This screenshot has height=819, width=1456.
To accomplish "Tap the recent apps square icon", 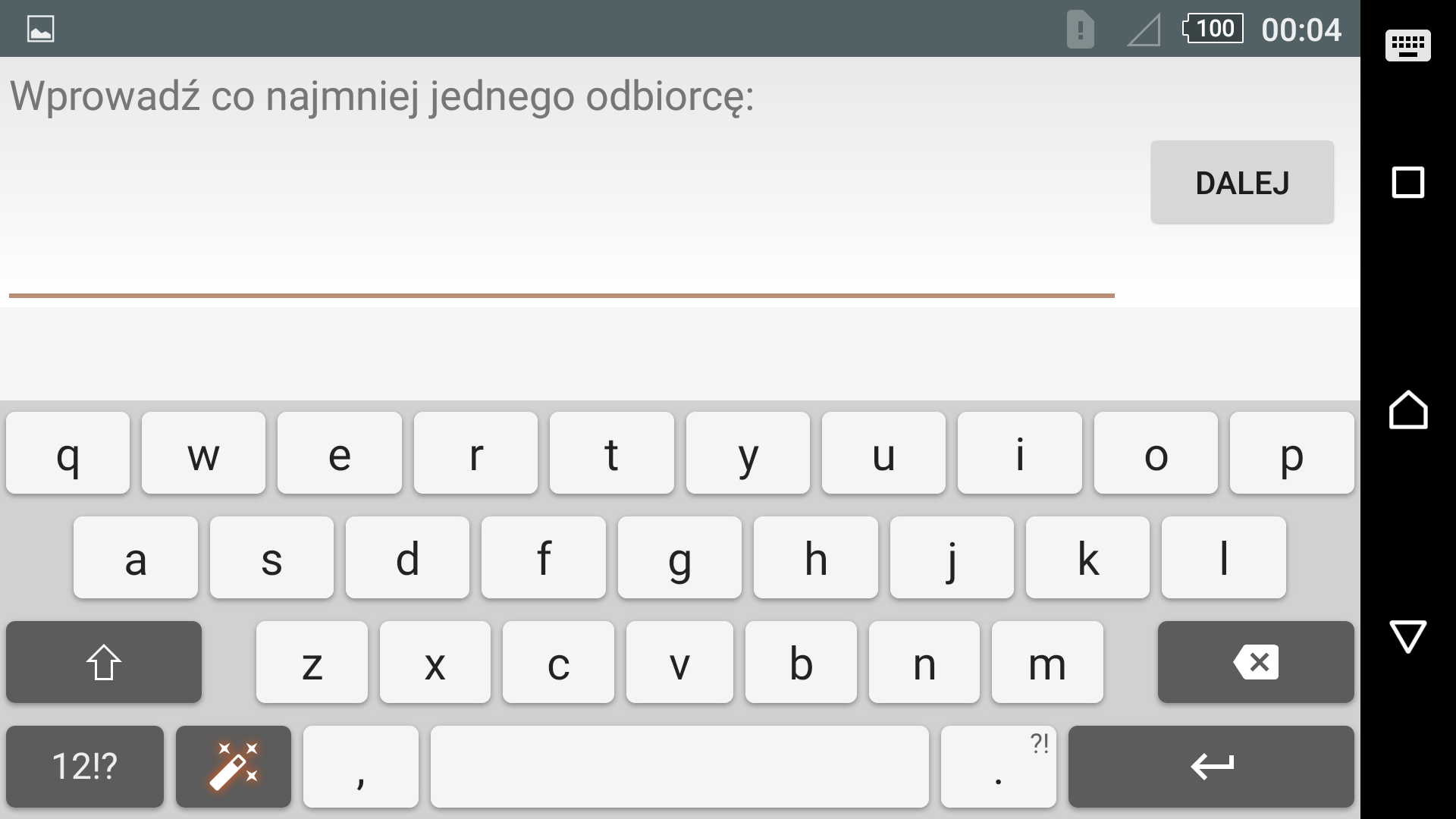I will coord(1408,183).
